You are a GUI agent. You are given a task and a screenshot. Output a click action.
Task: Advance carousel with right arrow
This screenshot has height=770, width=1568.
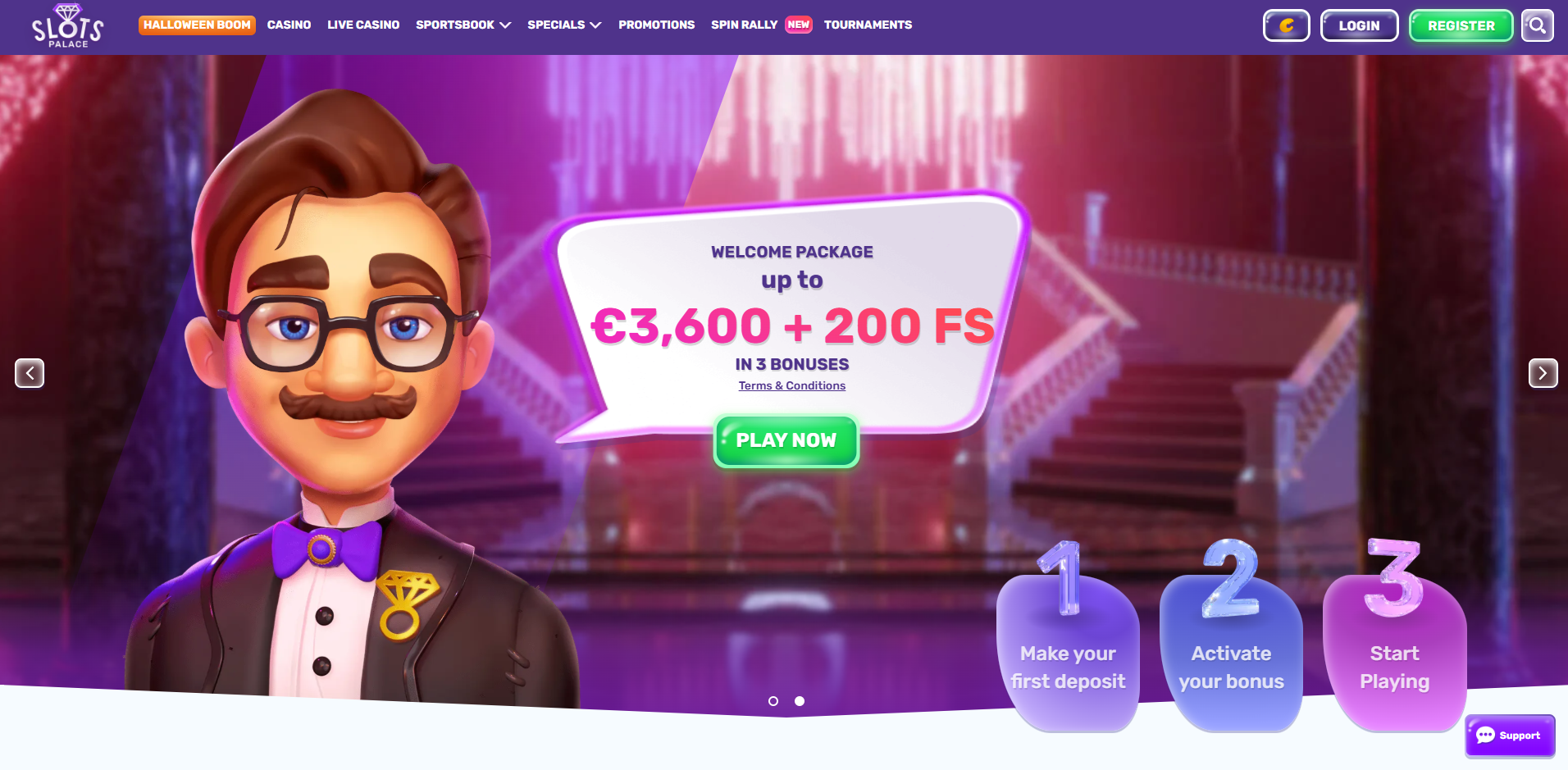click(x=1543, y=373)
